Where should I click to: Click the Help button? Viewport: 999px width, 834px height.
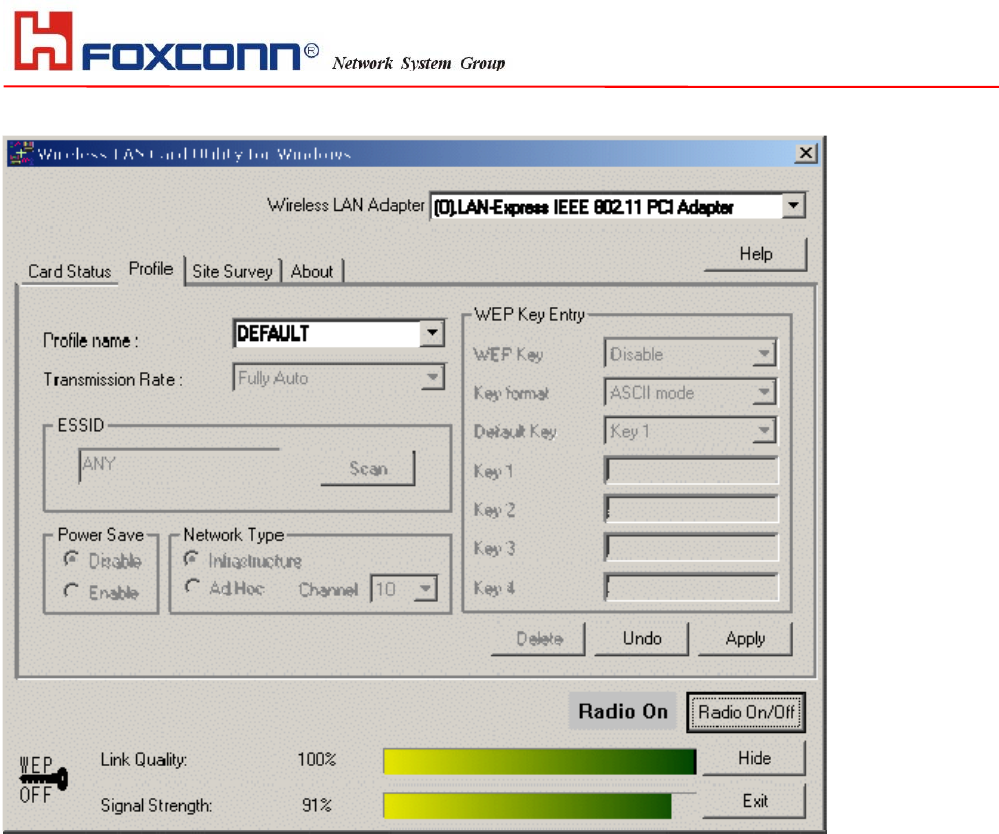pyautogui.click(x=756, y=254)
